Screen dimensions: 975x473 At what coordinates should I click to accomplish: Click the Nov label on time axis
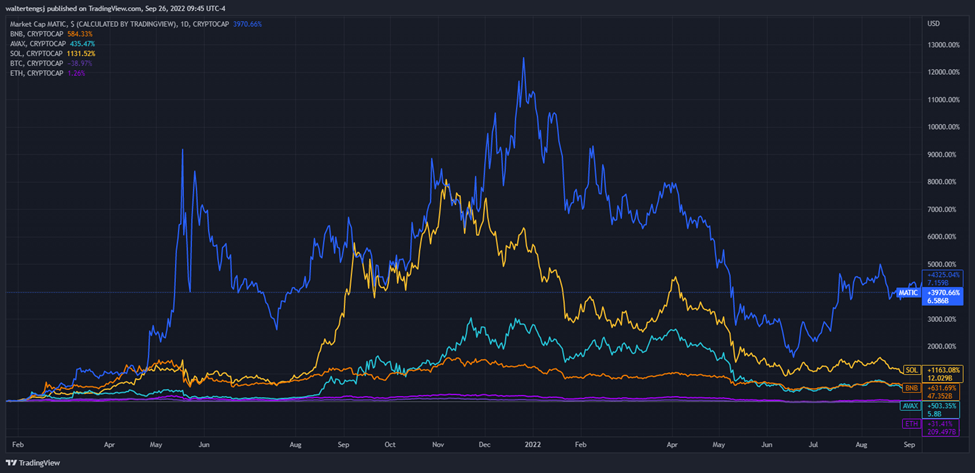pos(439,445)
